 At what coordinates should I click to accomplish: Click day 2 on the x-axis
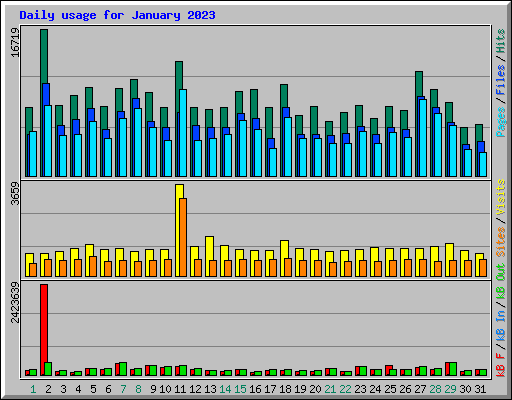tap(48, 389)
